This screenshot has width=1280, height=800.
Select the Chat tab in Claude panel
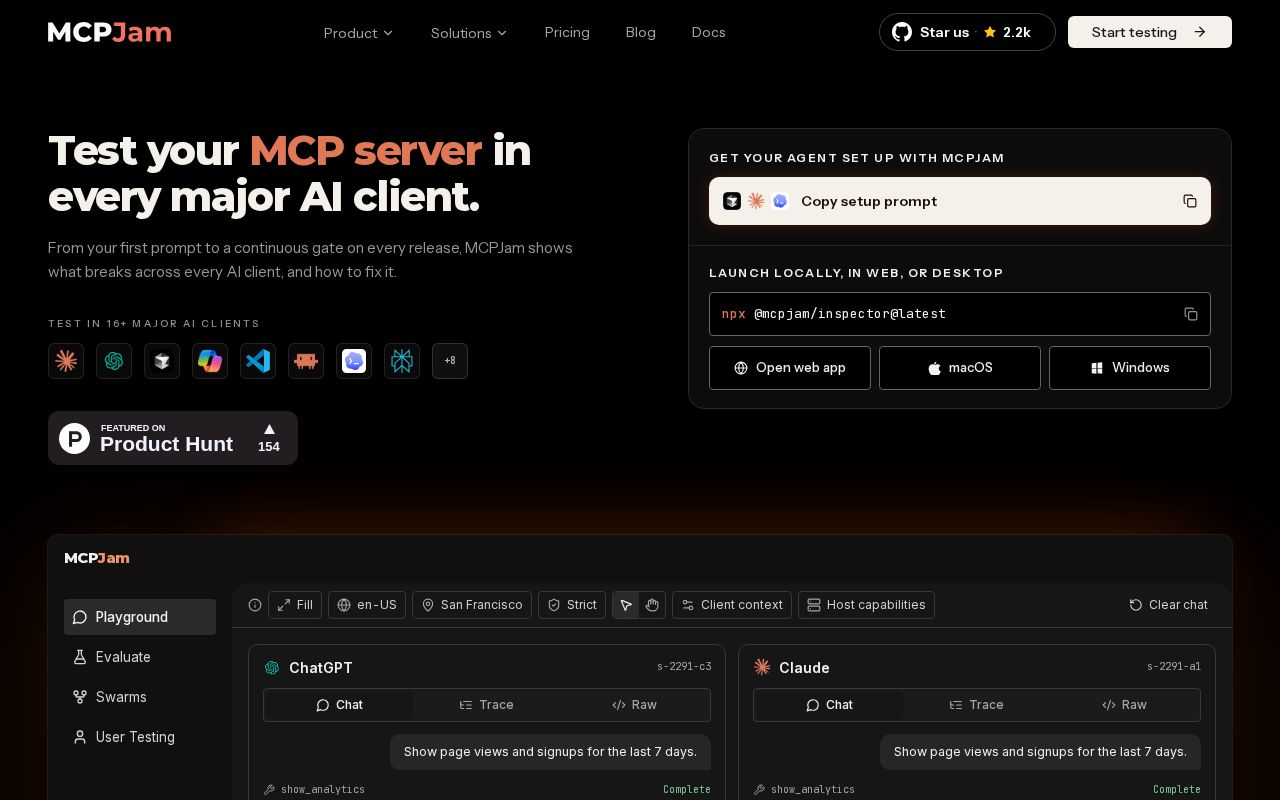tap(829, 705)
